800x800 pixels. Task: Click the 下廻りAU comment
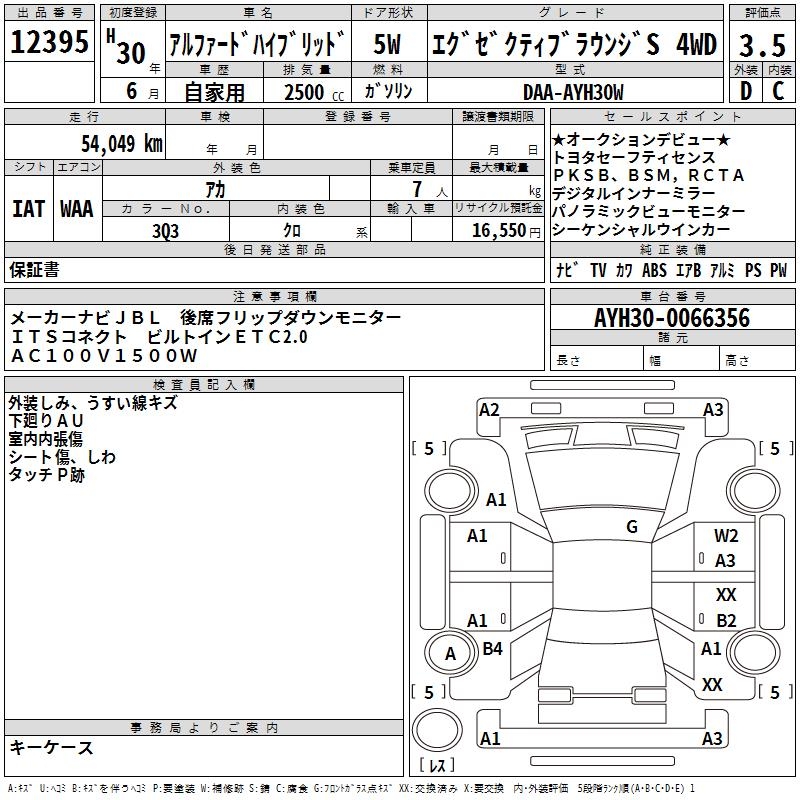coord(46,421)
